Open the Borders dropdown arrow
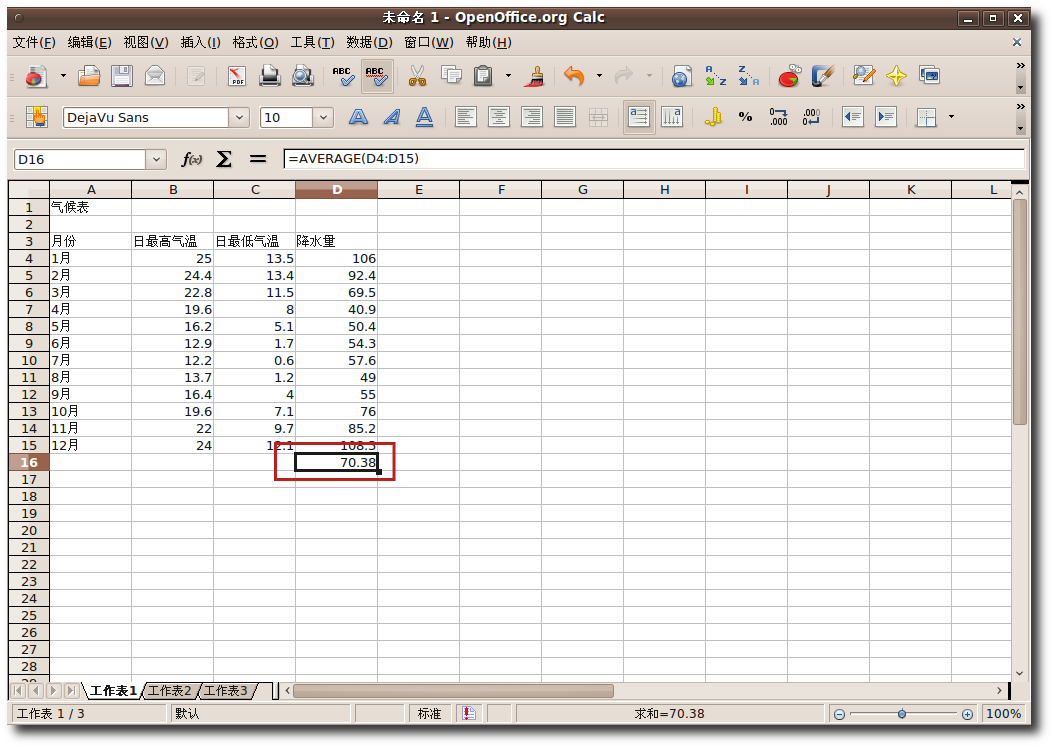Viewport: 1054px width, 748px height. (x=951, y=118)
